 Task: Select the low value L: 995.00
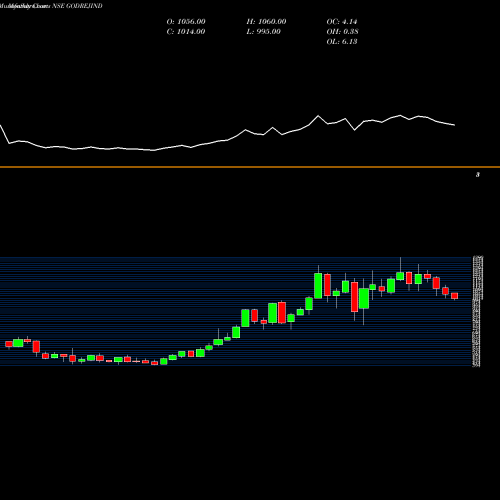tap(264, 32)
